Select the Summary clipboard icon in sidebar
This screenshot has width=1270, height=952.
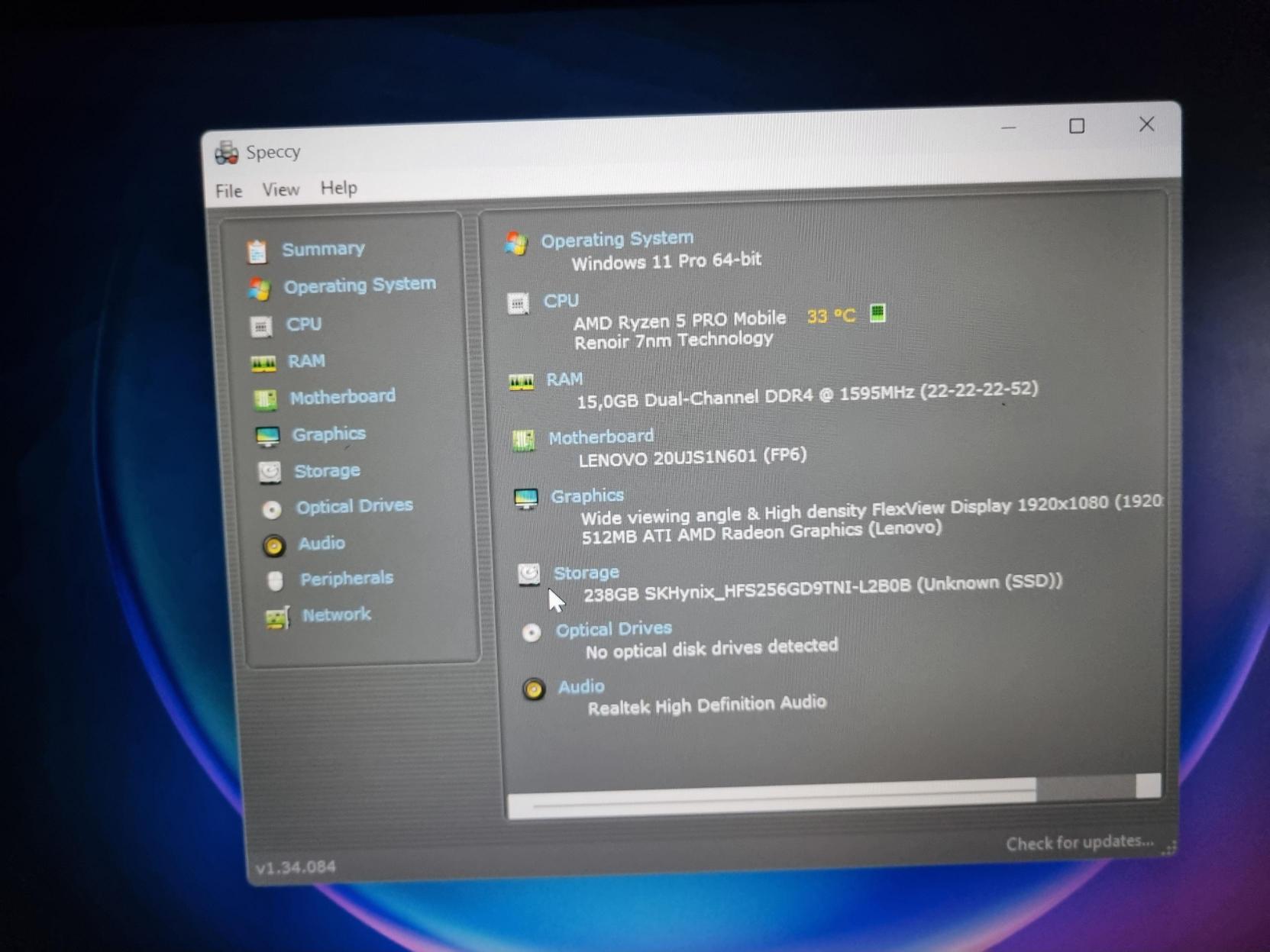pos(257,251)
